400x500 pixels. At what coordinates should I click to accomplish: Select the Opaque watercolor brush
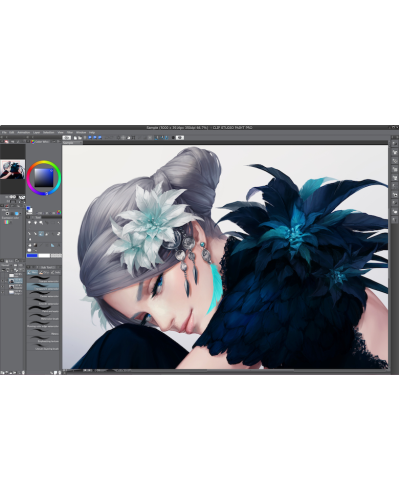43,279
